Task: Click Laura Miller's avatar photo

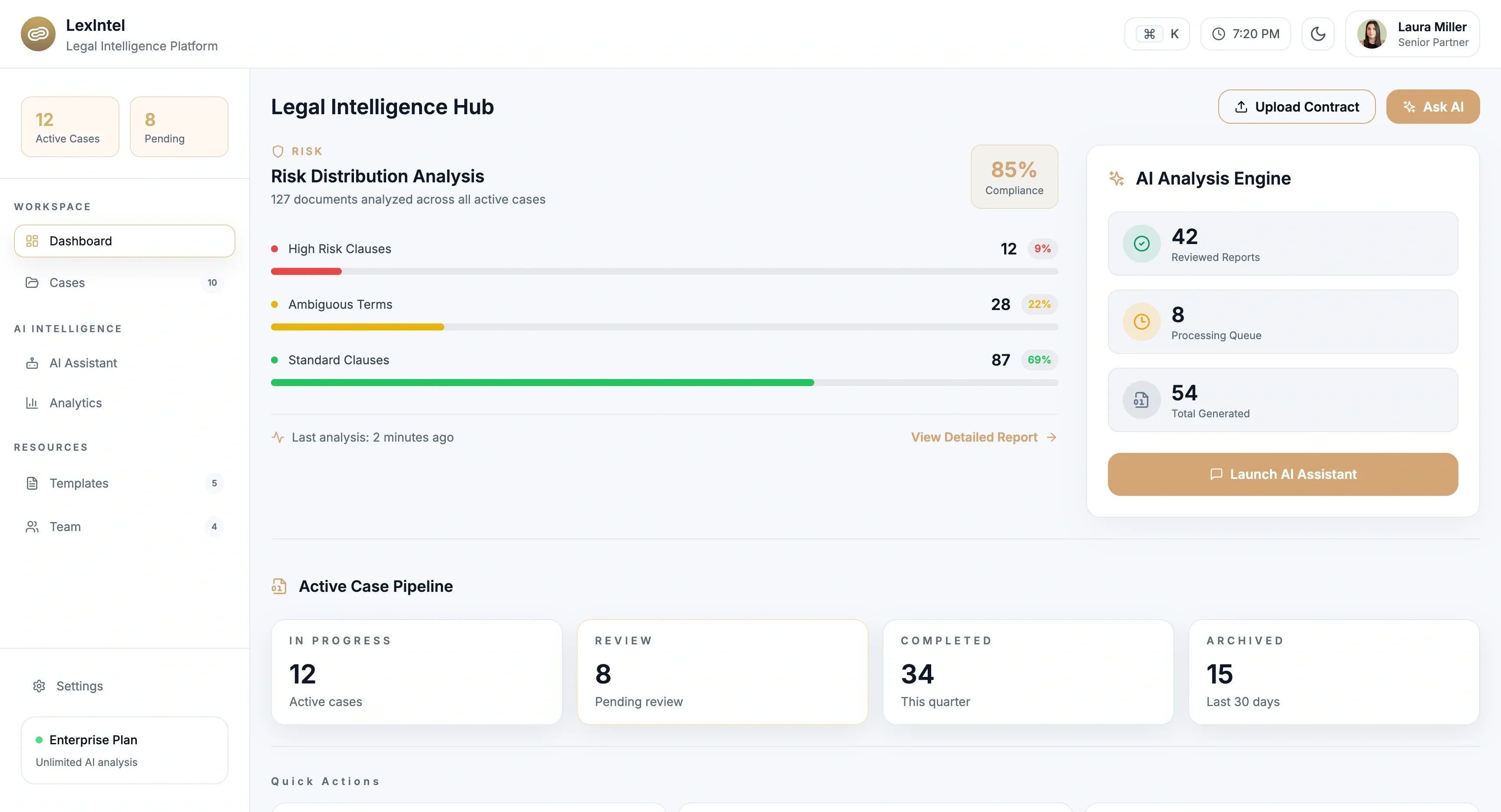Action: pyautogui.click(x=1371, y=34)
